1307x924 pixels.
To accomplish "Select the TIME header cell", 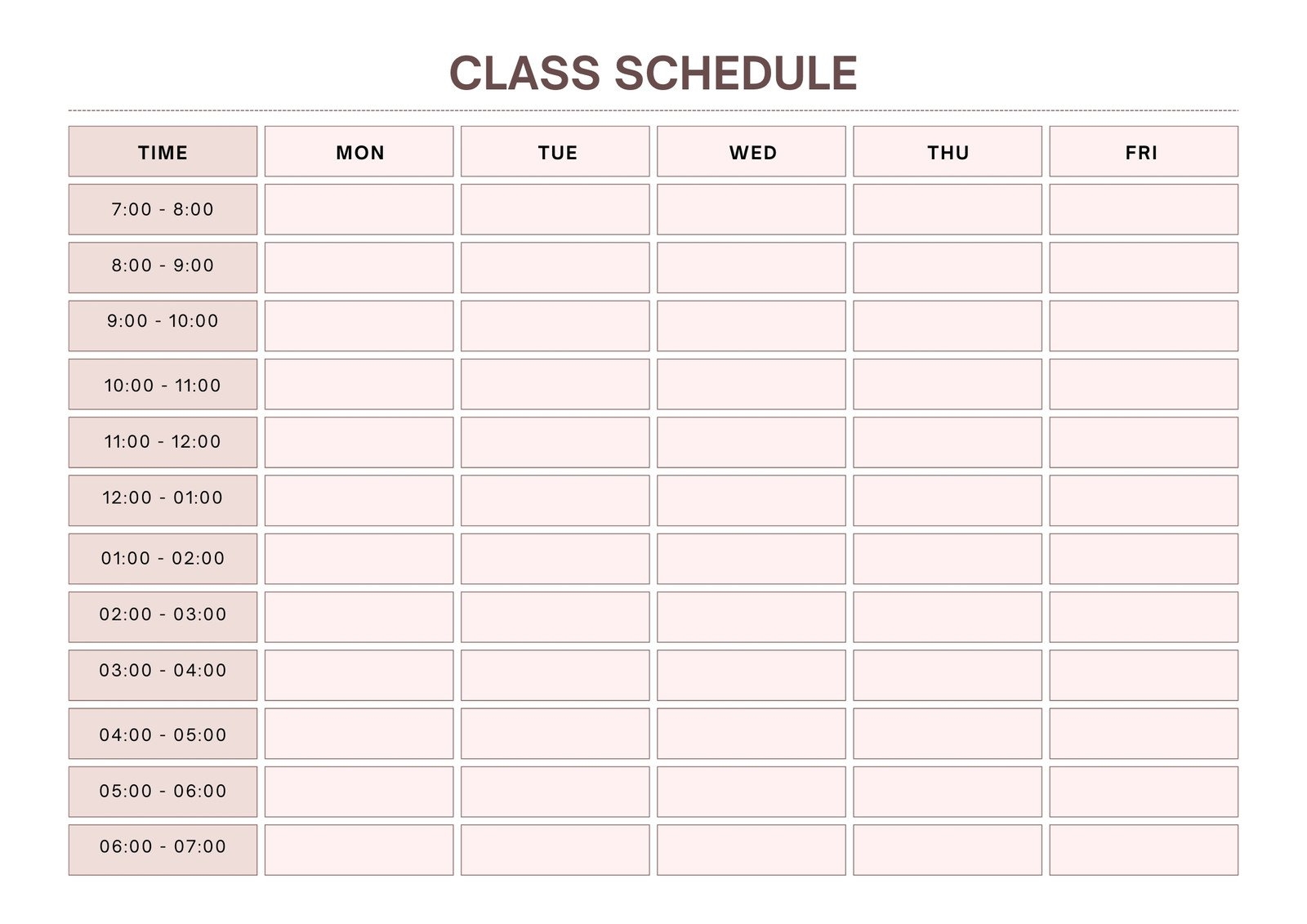I will [163, 152].
